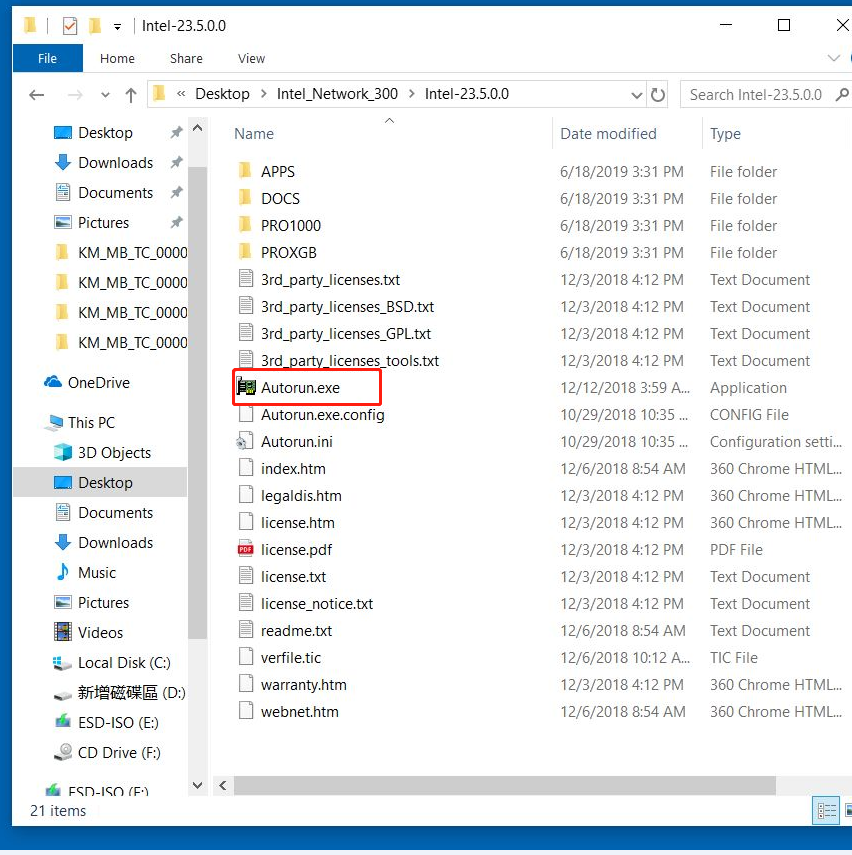Open 3D Objects in the navigation pane
852x855 pixels.
(x=112, y=453)
